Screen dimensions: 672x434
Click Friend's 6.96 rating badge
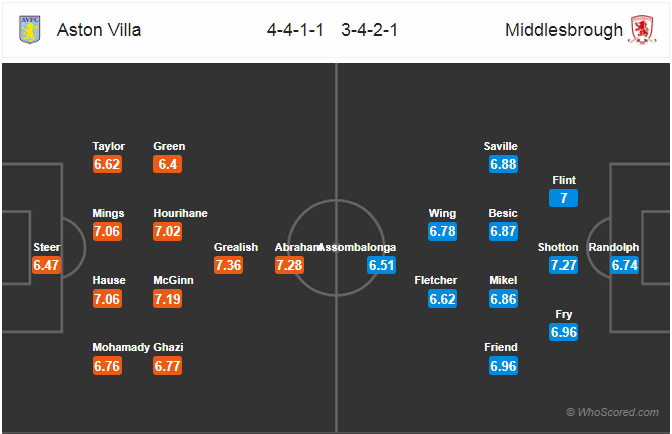pos(503,366)
